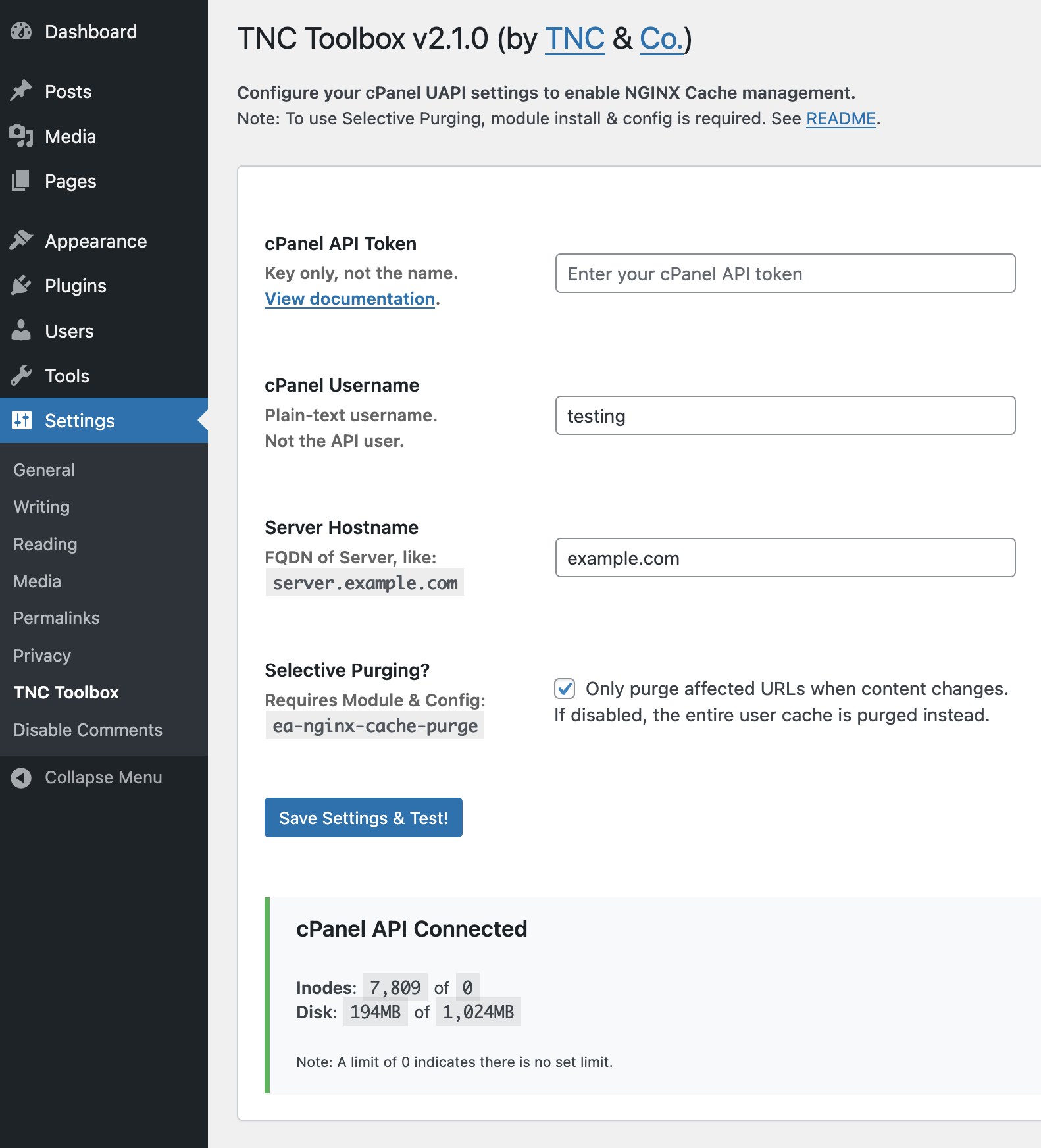
Task: Click the Plugins plug icon
Action: point(21,286)
